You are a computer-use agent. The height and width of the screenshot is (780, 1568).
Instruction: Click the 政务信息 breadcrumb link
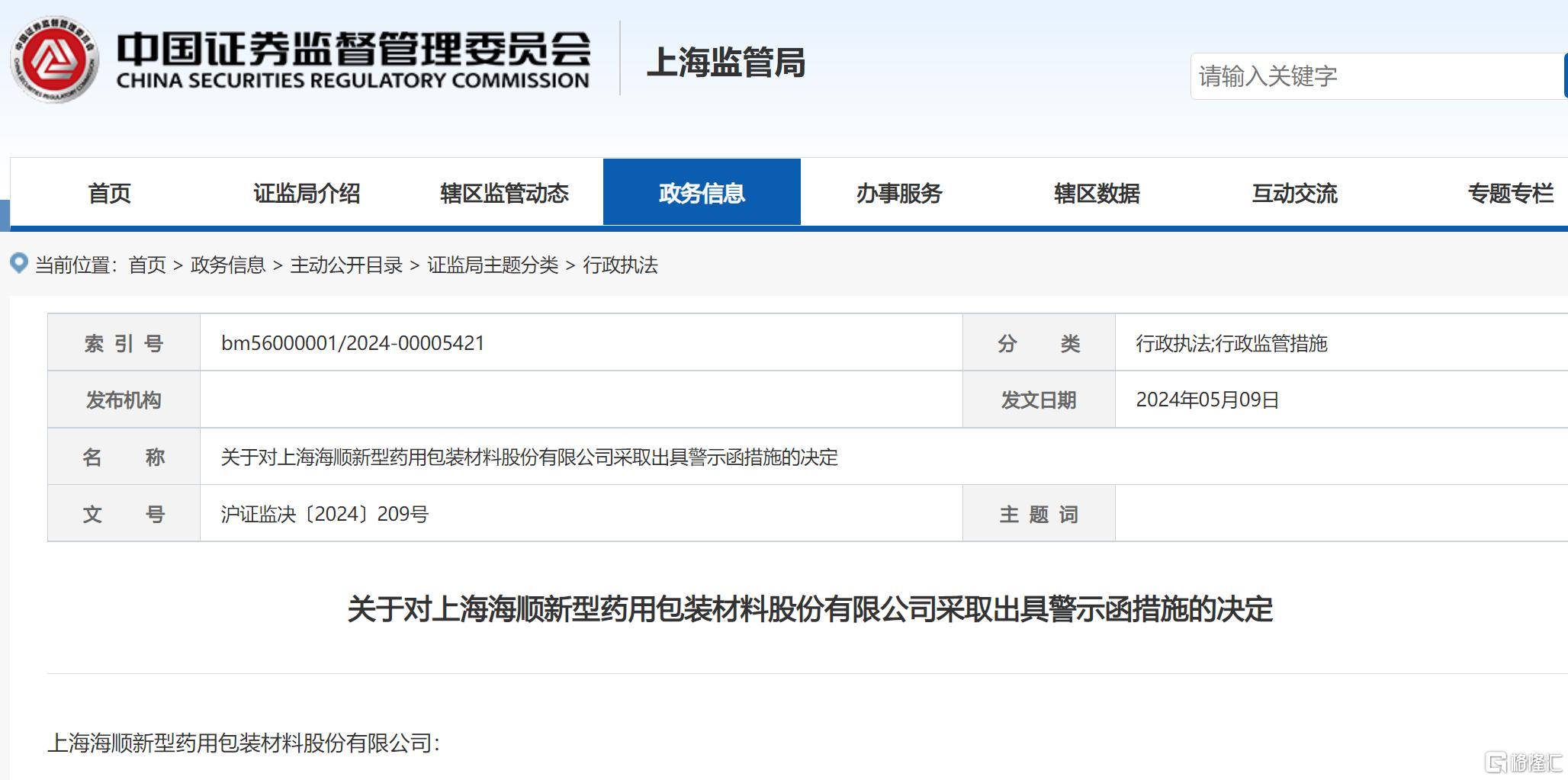[228, 265]
